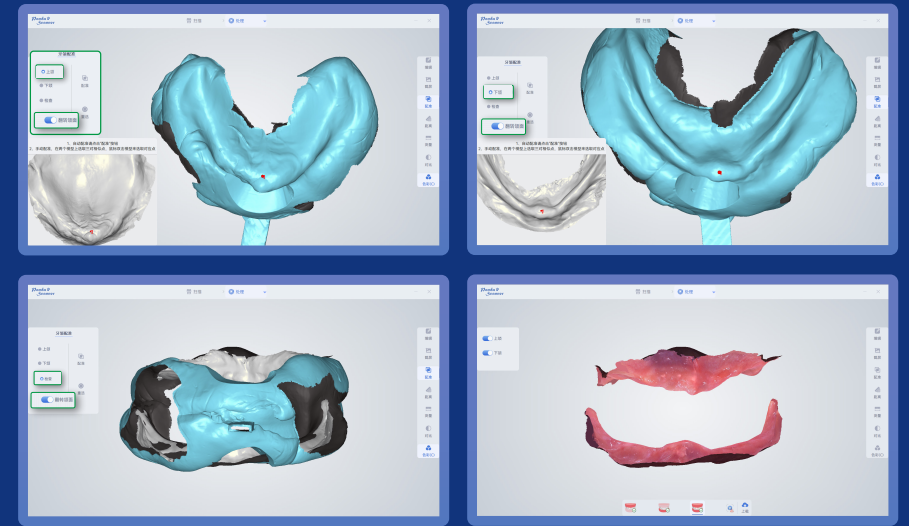909x526 pixels.
Task: Click cloud upload button in bottom-right window
Action: [745, 508]
